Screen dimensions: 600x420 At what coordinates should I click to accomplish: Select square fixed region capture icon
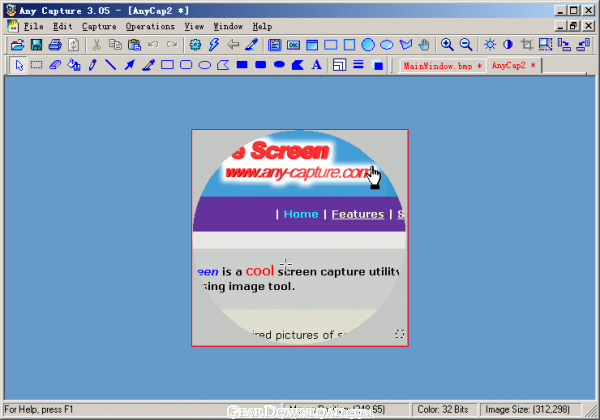[349, 45]
